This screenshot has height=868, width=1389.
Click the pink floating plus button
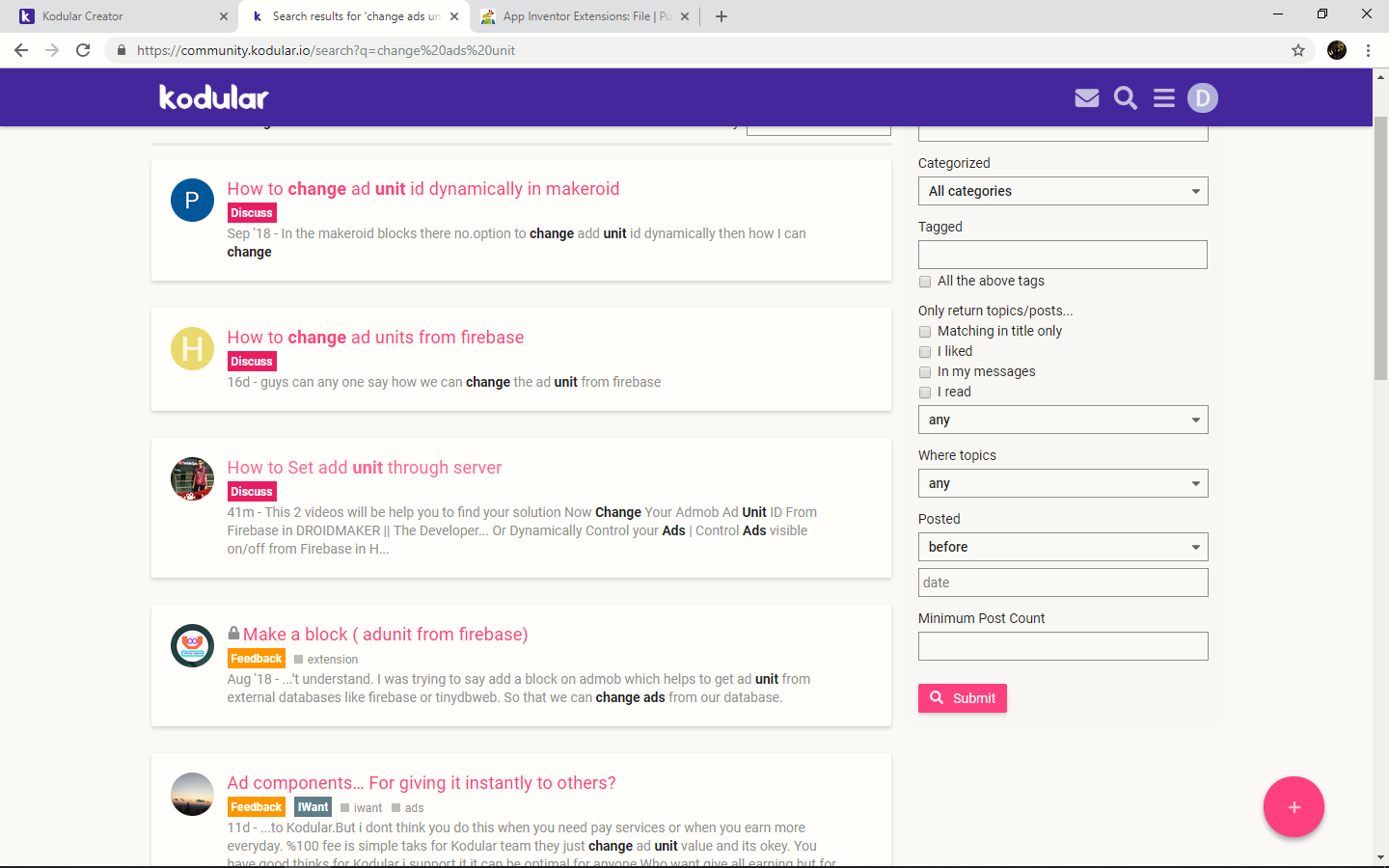[1294, 807]
